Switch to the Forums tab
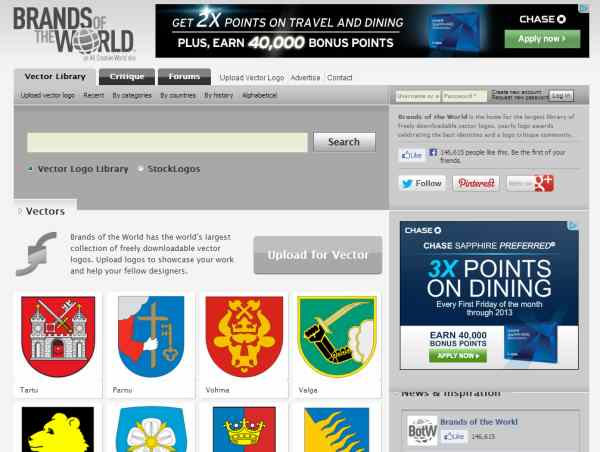 pos(184,77)
